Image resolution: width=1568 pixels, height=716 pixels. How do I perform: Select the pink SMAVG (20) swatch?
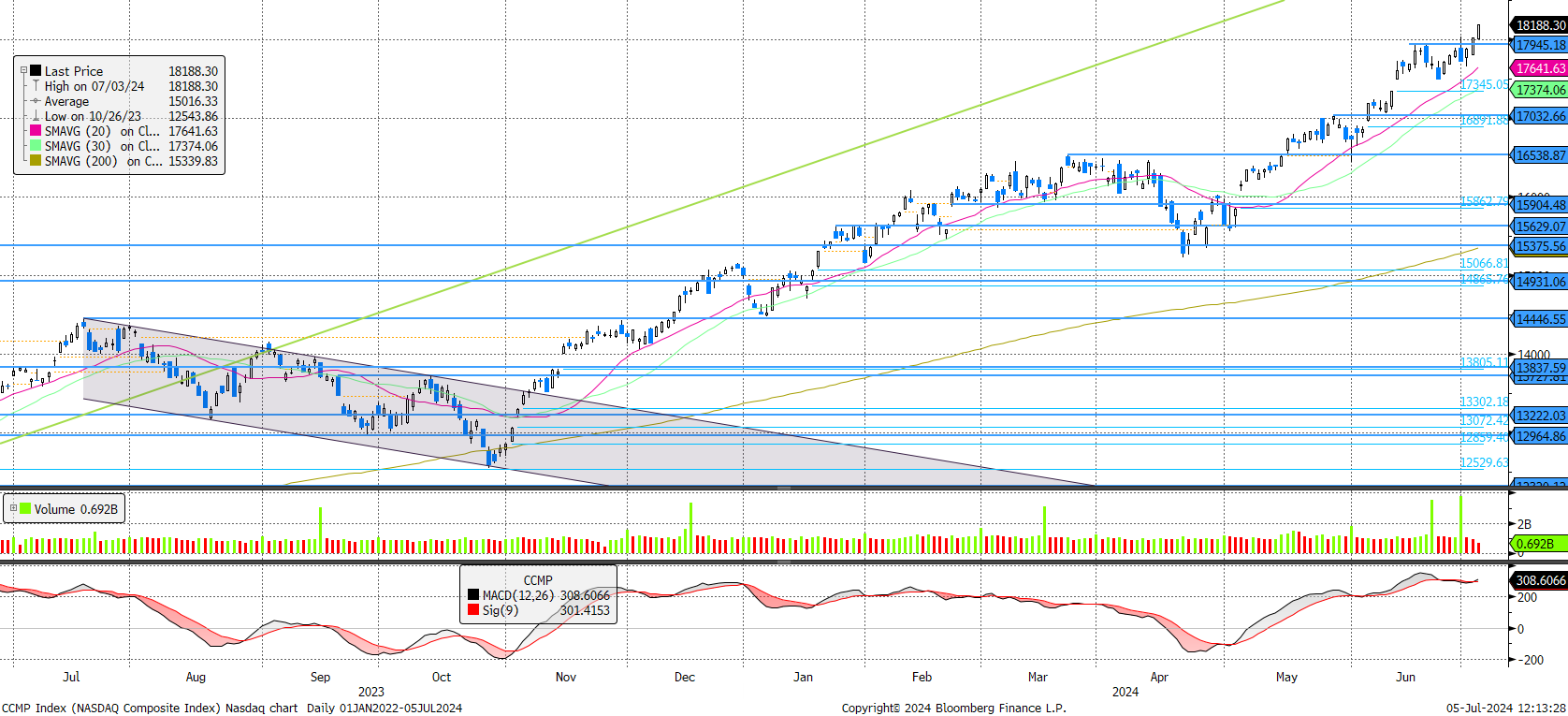[x=36, y=131]
